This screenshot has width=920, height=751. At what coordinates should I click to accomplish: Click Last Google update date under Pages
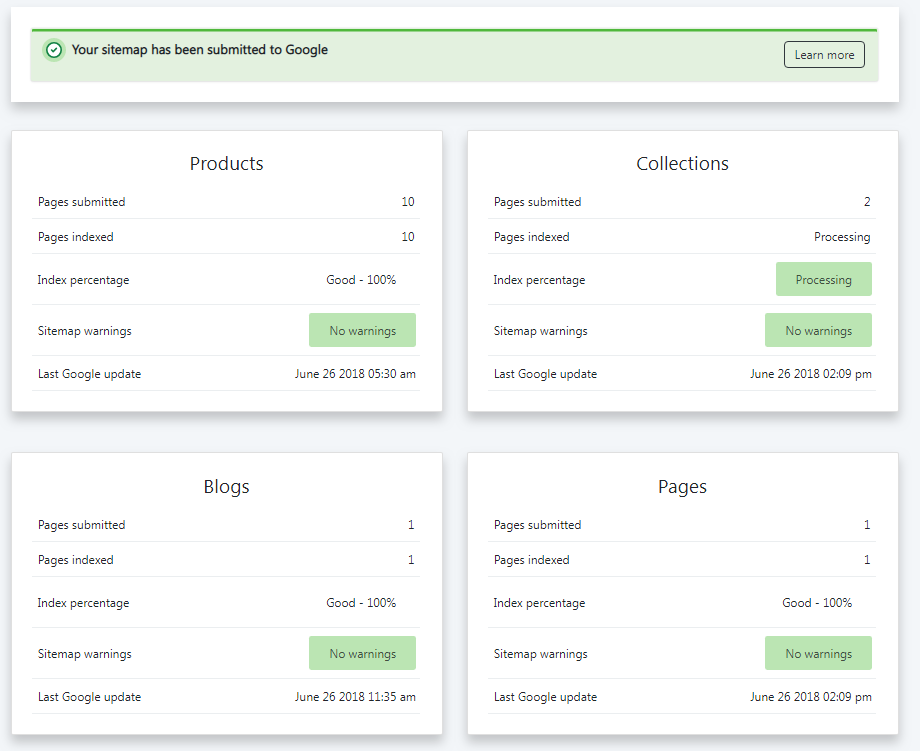[x=812, y=696]
